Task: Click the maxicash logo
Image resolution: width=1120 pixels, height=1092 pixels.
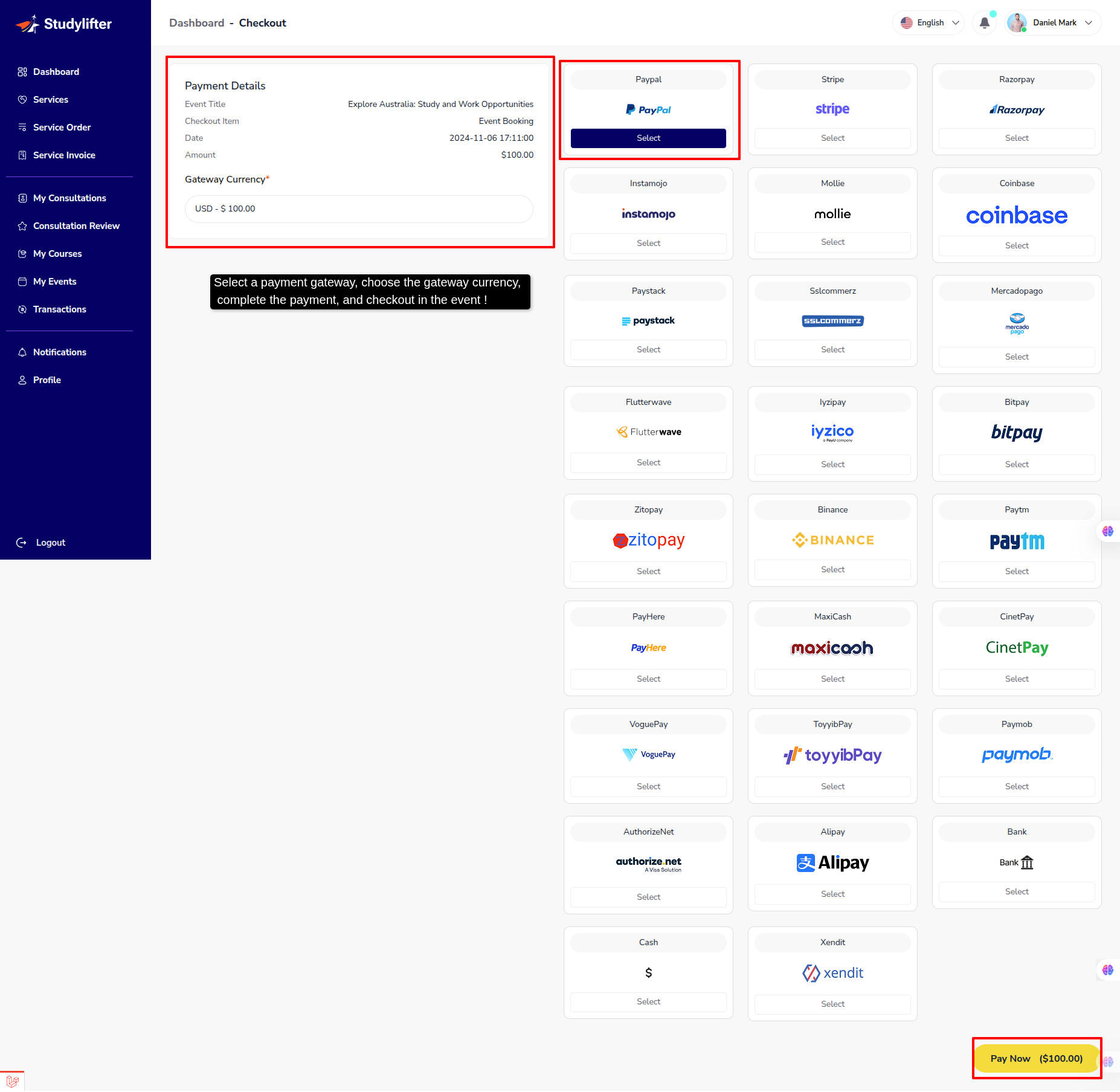Action: point(832,648)
